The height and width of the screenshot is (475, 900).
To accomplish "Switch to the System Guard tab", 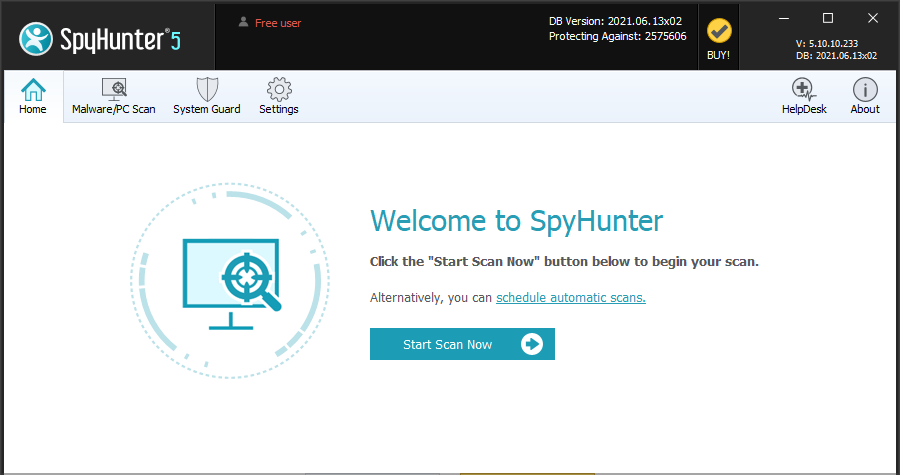I will click(x=207, y=96).
